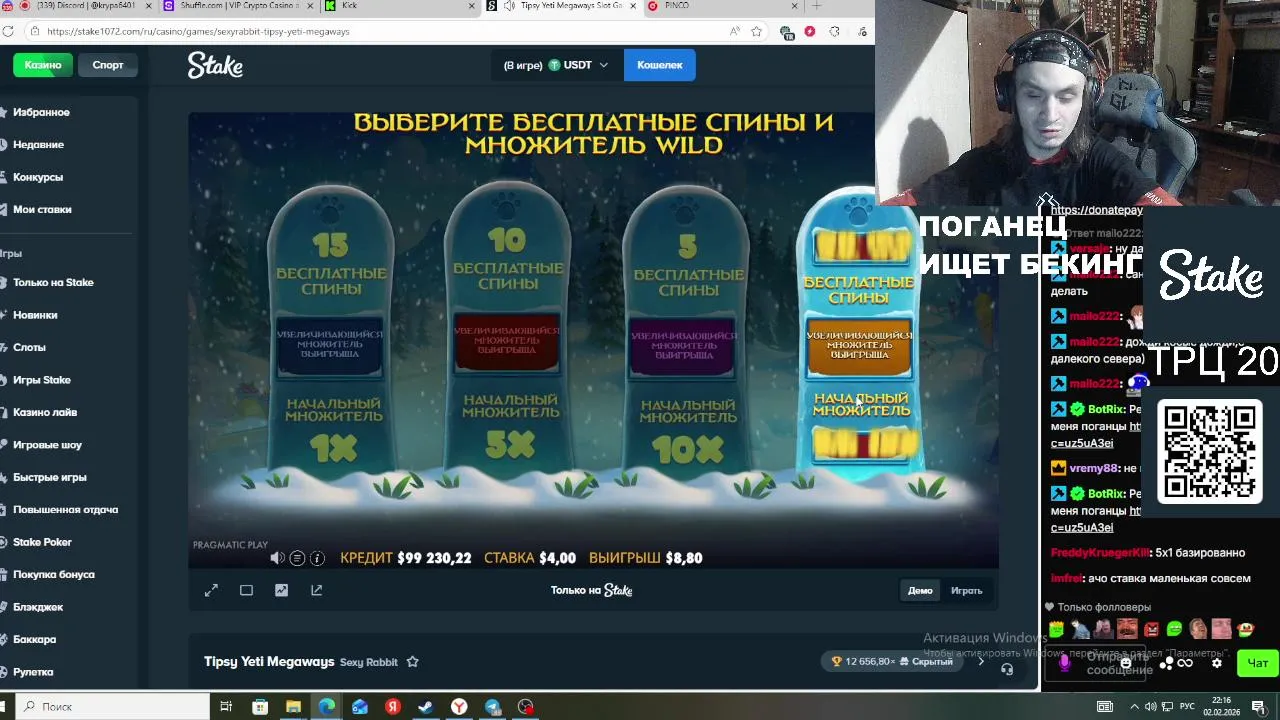This screenshot has width=1280, height=720.
Task: Open the Sexy Rabbit provider link
Action: 368,662
